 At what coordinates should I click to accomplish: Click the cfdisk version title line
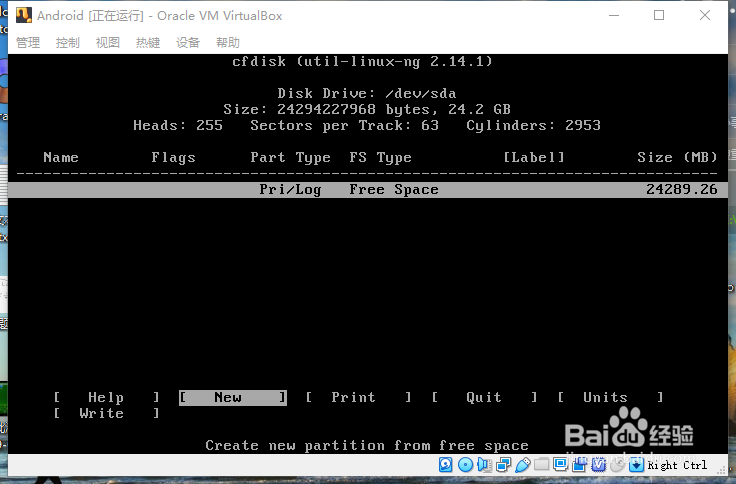(x=362, y=61)
